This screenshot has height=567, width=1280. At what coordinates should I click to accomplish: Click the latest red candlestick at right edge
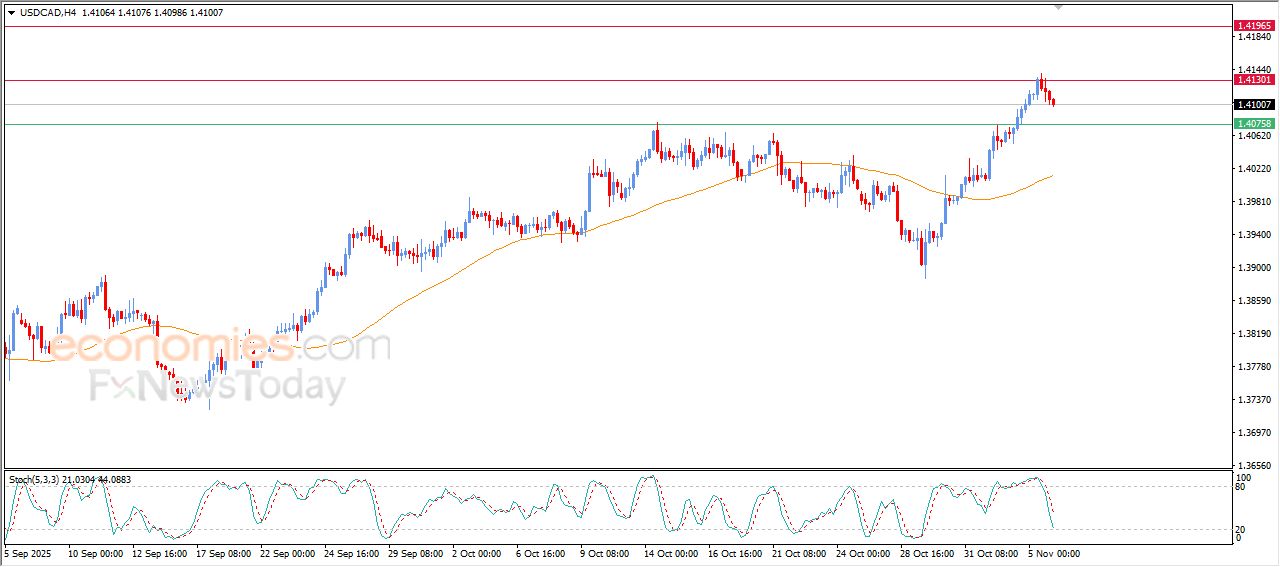point(1053,101)
